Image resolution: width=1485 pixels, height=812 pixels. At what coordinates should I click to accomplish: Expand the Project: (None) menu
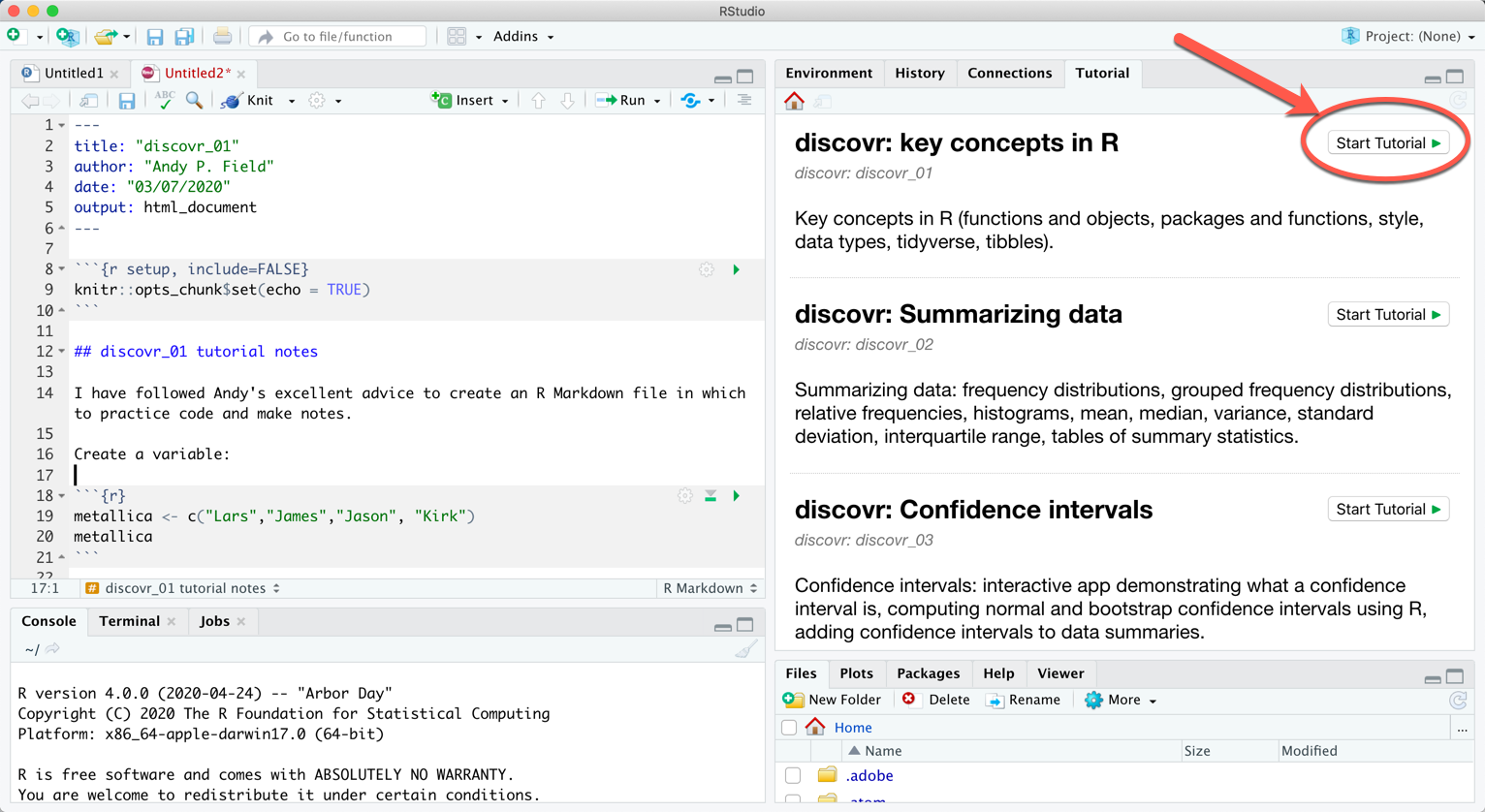tap(1411, 37)
